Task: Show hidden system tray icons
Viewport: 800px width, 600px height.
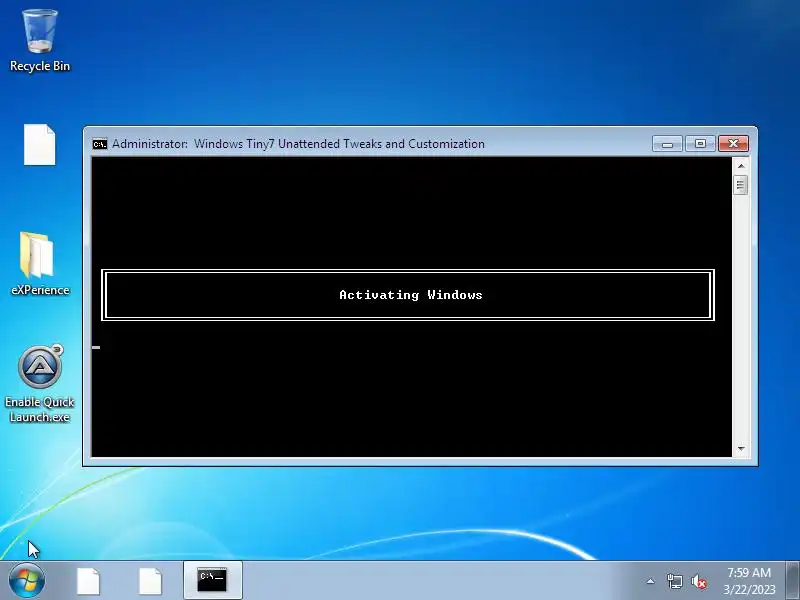Action: click(x=651, y=581)
